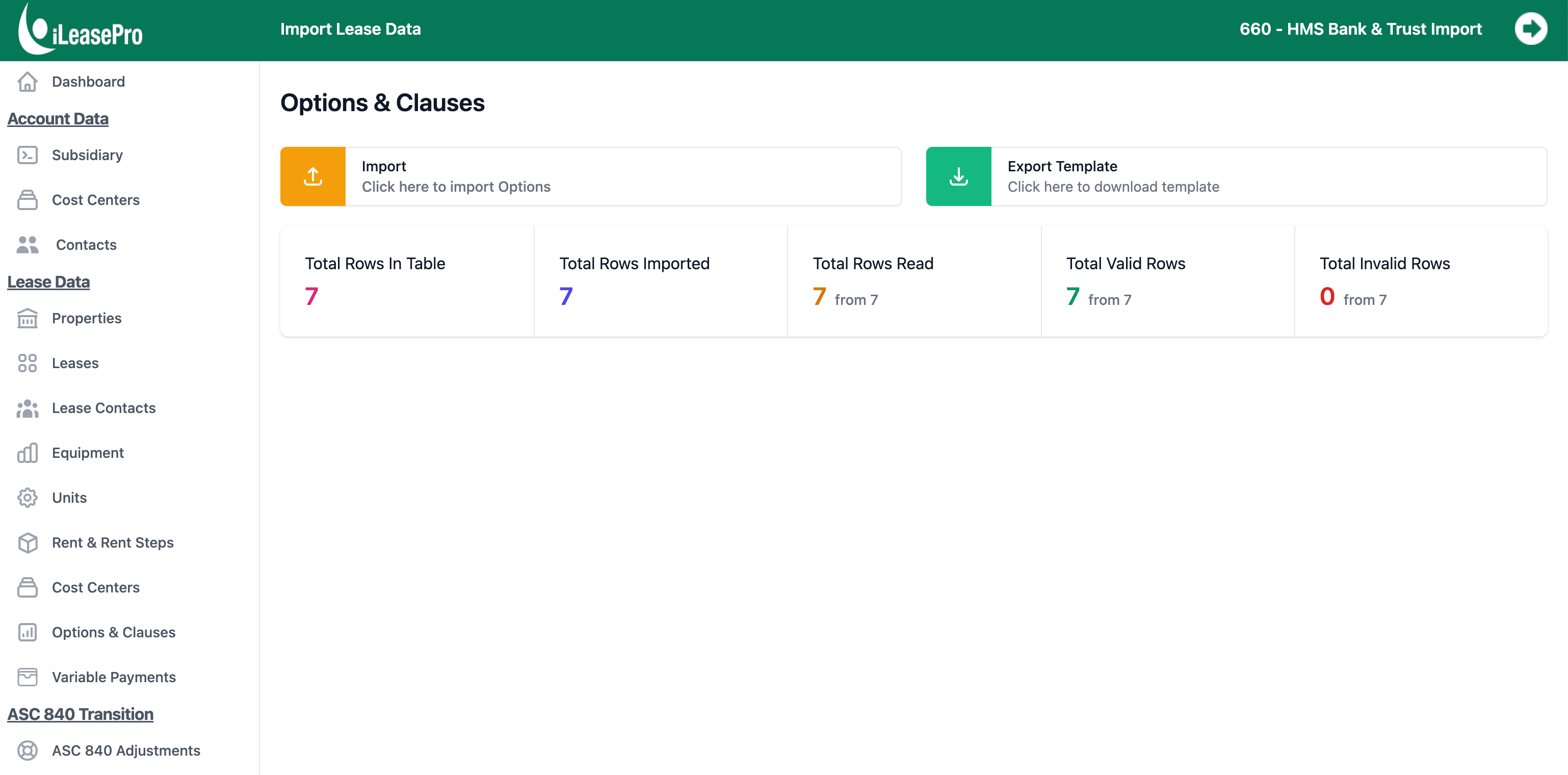Click the arrow icon next to HMS Bank
Viewport: 1568px width, 775px height.
click(x=1530, y=29)
